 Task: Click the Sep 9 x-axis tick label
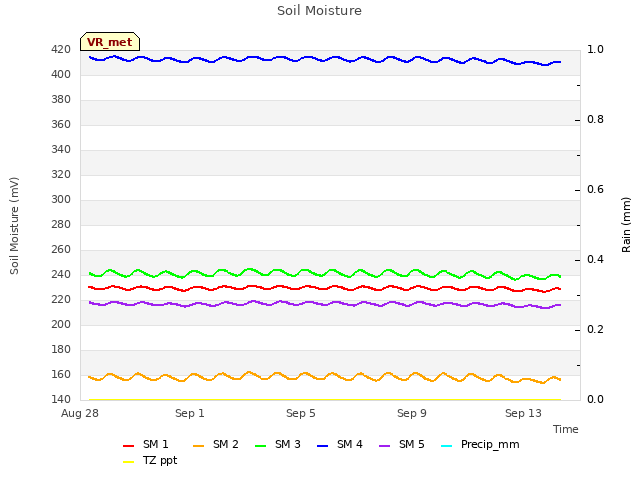click(x=412, y=413)
